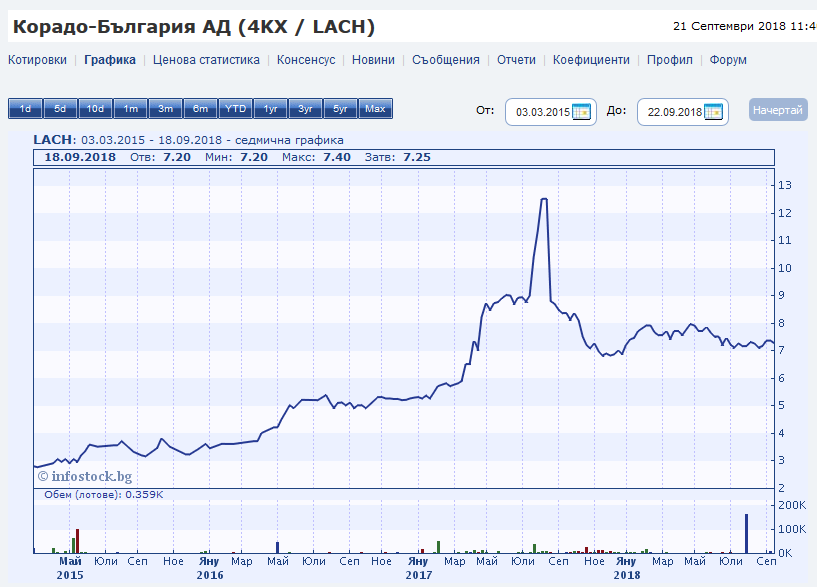Open the Котировки tab
The image size is (817, 587).
pos(38,60)
